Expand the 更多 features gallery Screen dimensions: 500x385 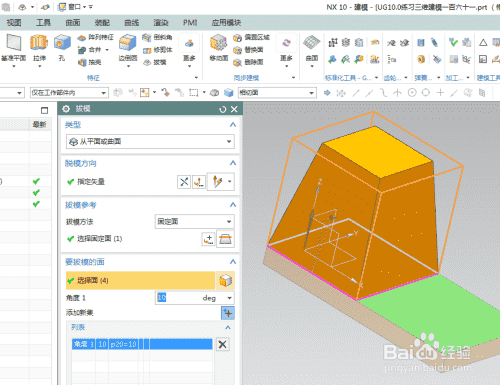point(189,50)
